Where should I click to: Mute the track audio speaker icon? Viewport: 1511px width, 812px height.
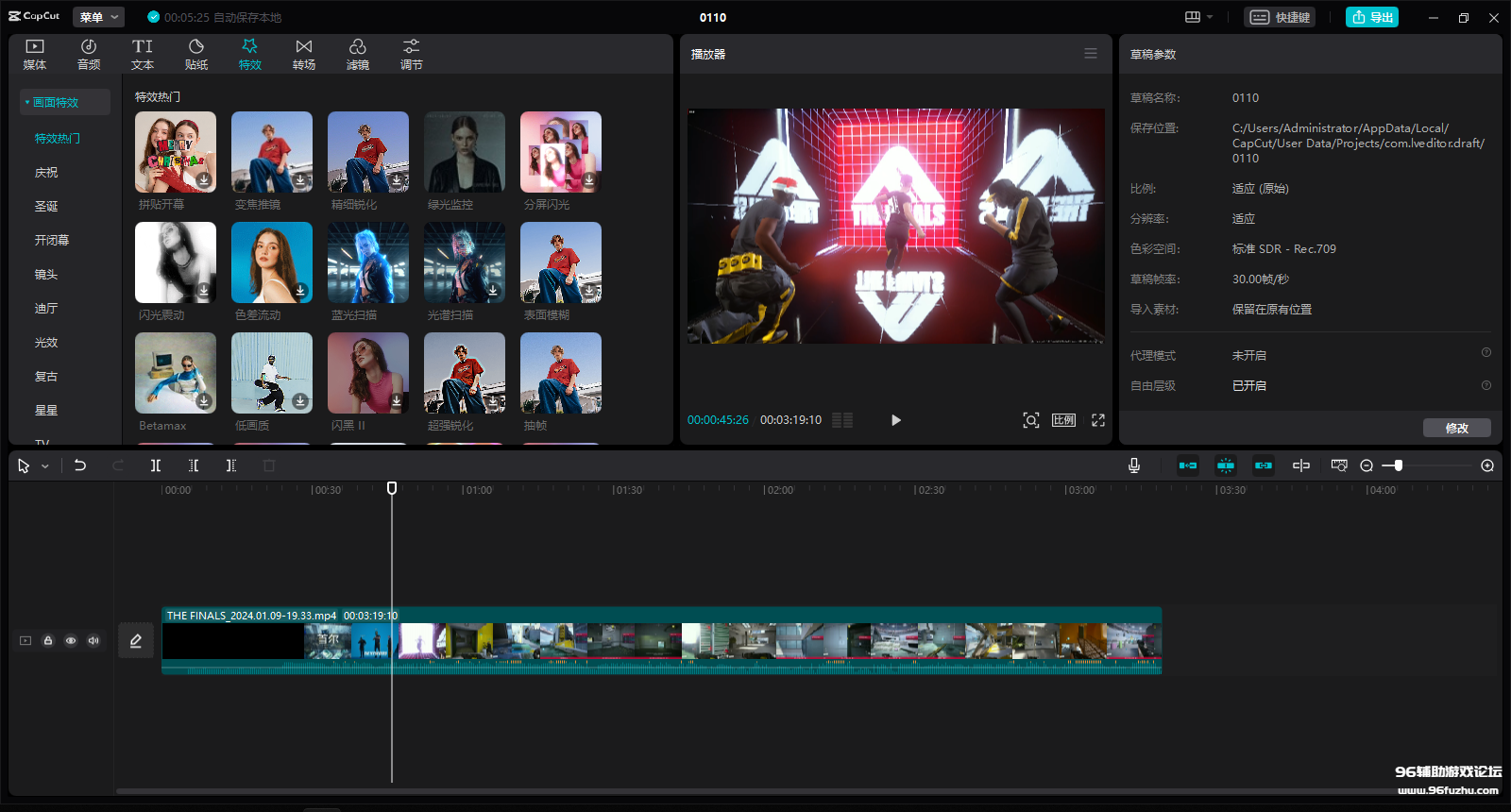[93, 641]
